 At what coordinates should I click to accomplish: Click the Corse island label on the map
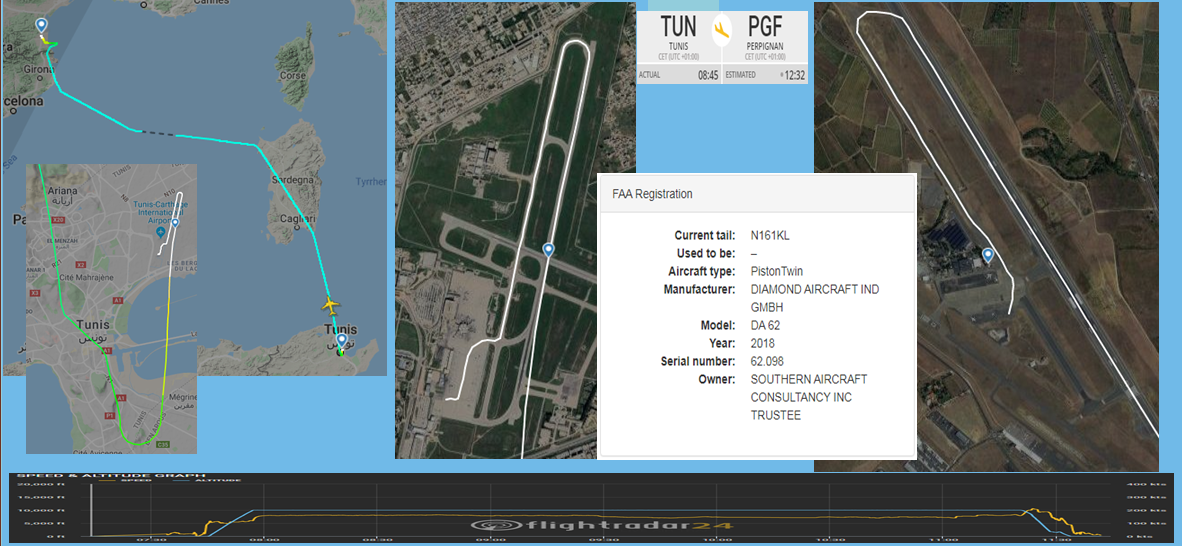292,76
